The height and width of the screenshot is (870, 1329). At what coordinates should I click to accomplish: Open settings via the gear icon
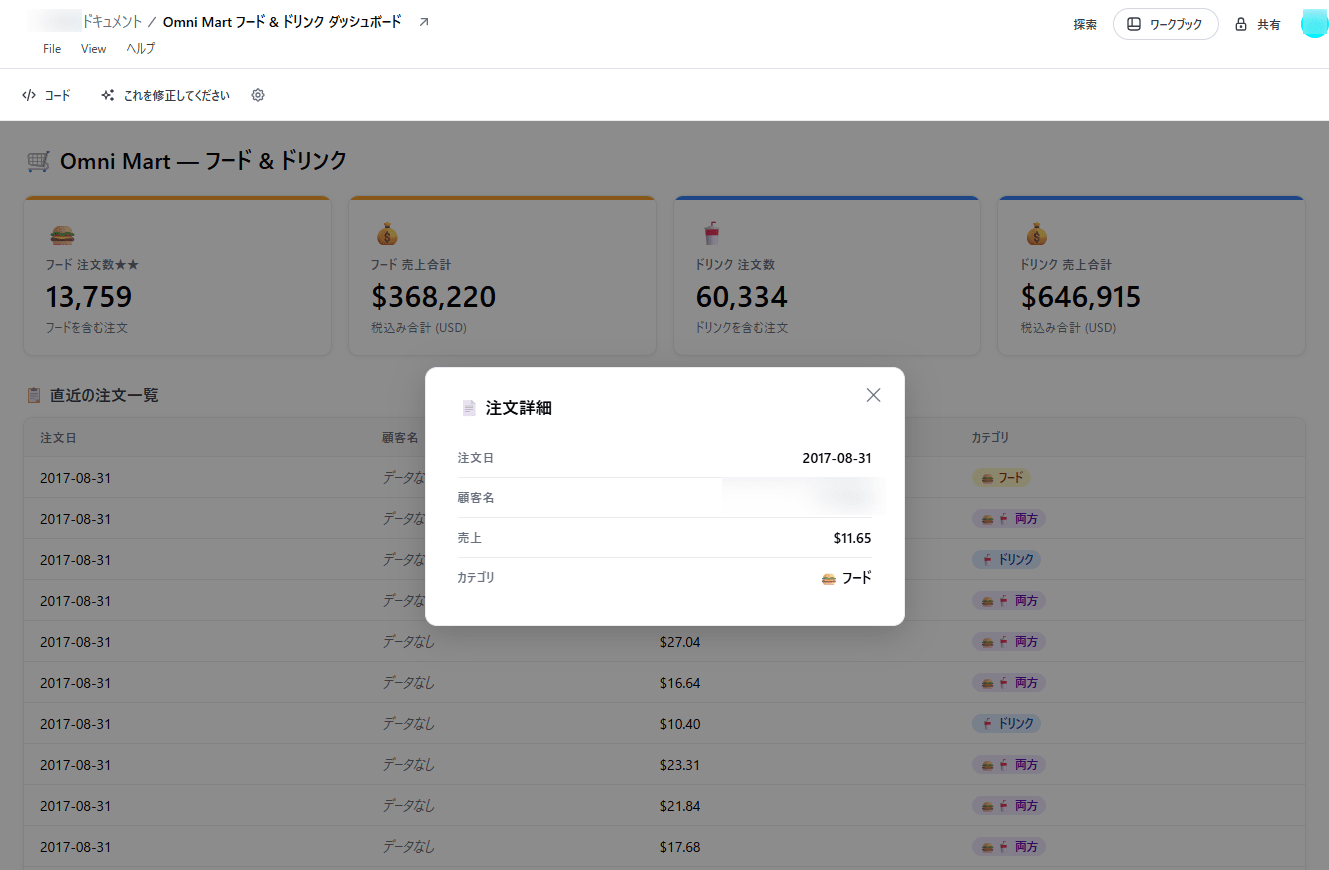(258, 95)
